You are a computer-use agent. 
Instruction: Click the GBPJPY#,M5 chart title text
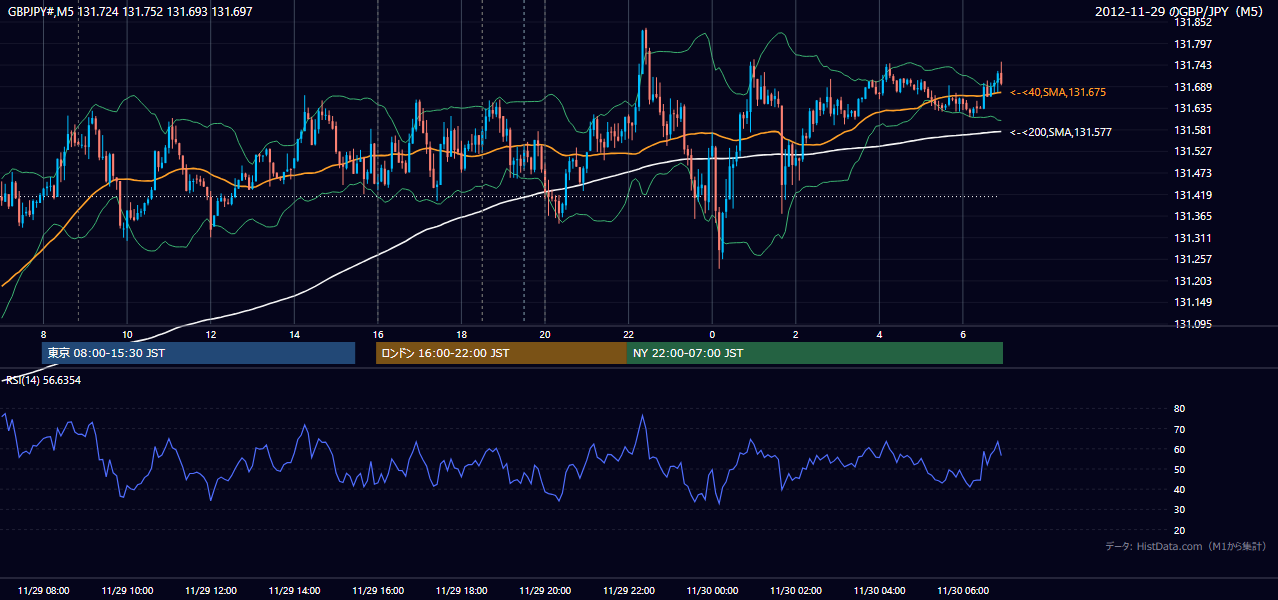click(x=130, y=11)
